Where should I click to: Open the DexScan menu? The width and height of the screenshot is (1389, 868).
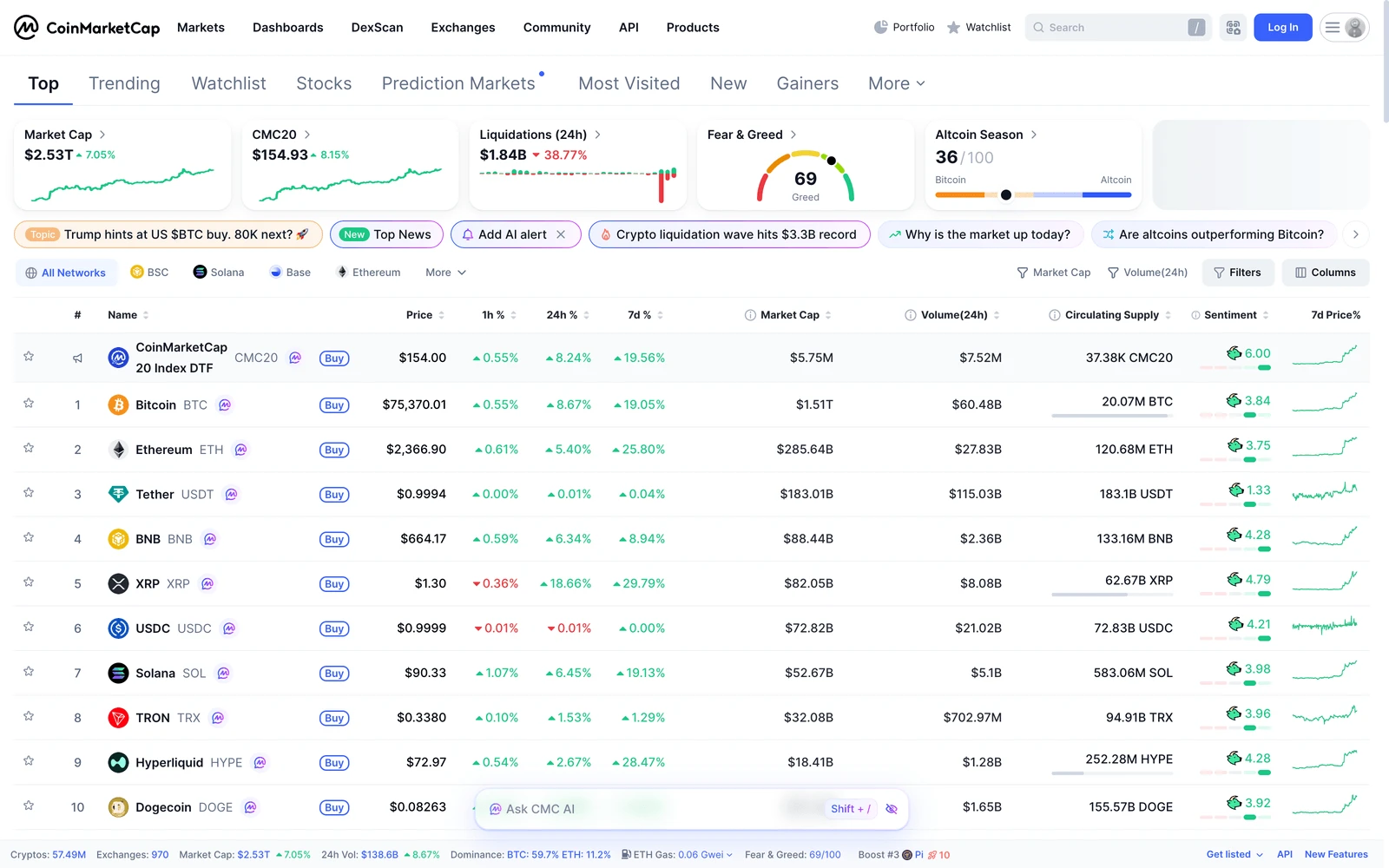[x=377, y=28]
